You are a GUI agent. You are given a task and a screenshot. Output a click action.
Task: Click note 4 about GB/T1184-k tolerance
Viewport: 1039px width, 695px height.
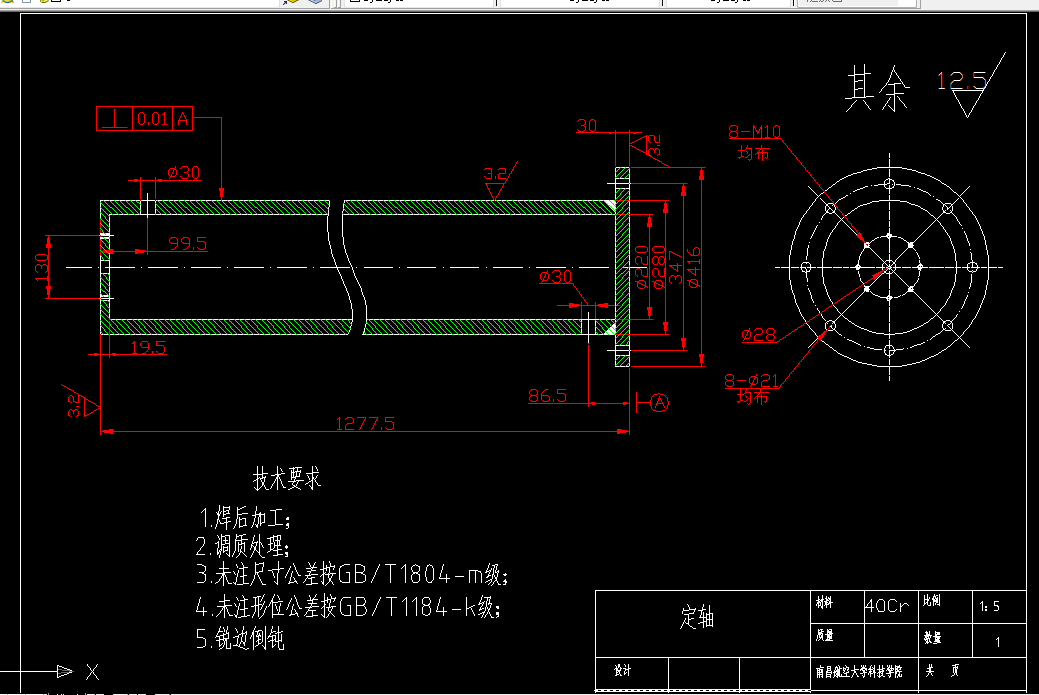[348, 606]
